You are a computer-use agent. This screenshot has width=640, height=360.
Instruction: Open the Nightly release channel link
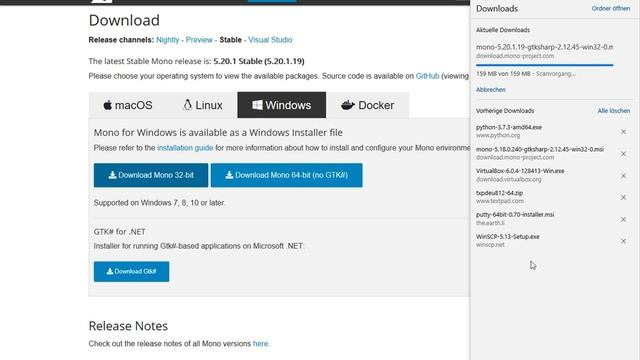tap(168, 40)
